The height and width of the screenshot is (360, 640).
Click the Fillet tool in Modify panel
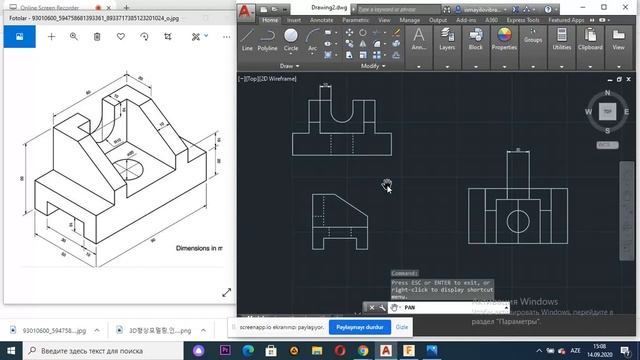coord(376,44)
